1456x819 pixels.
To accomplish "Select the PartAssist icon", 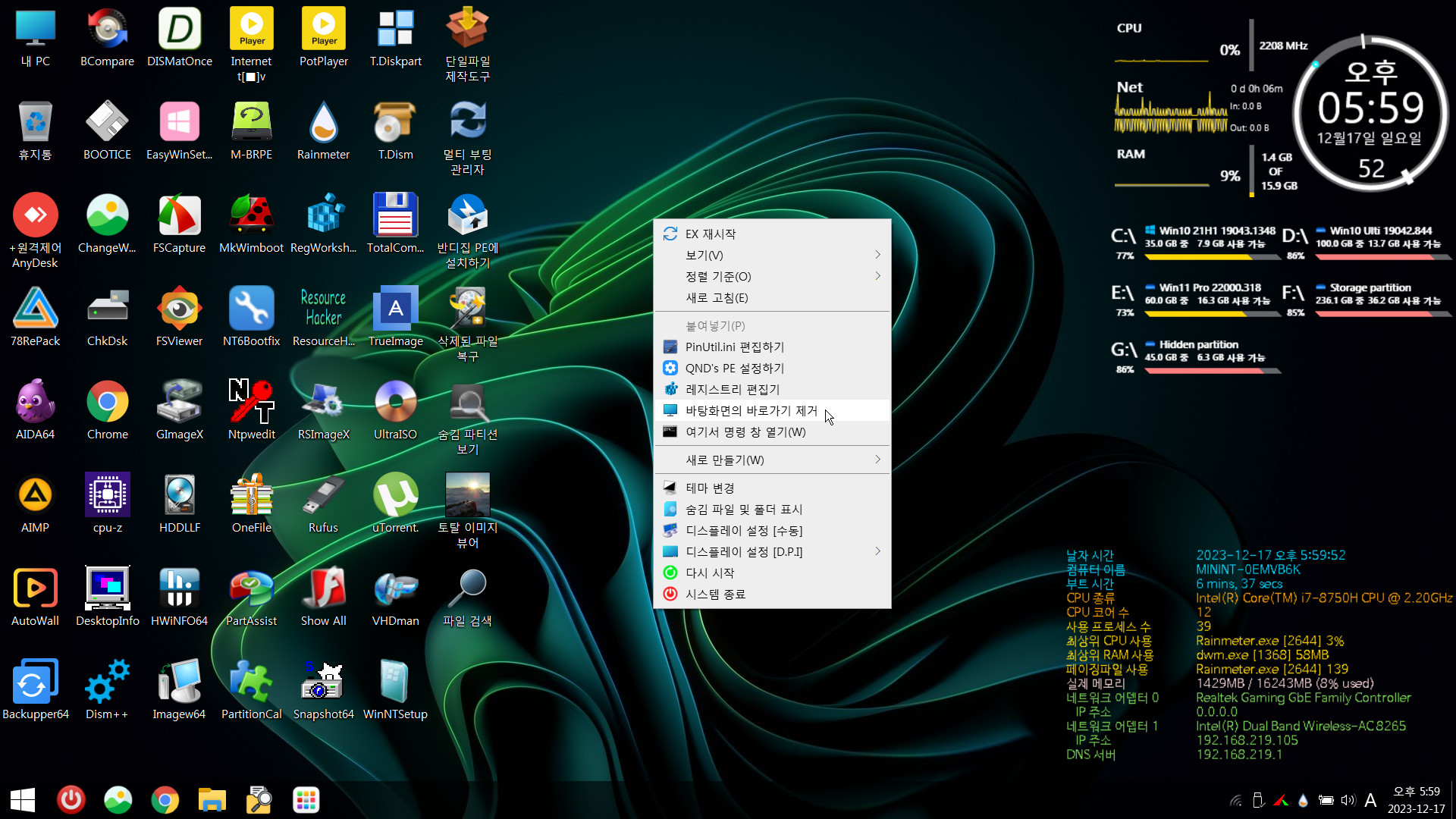I will click(x=252, y=598).
